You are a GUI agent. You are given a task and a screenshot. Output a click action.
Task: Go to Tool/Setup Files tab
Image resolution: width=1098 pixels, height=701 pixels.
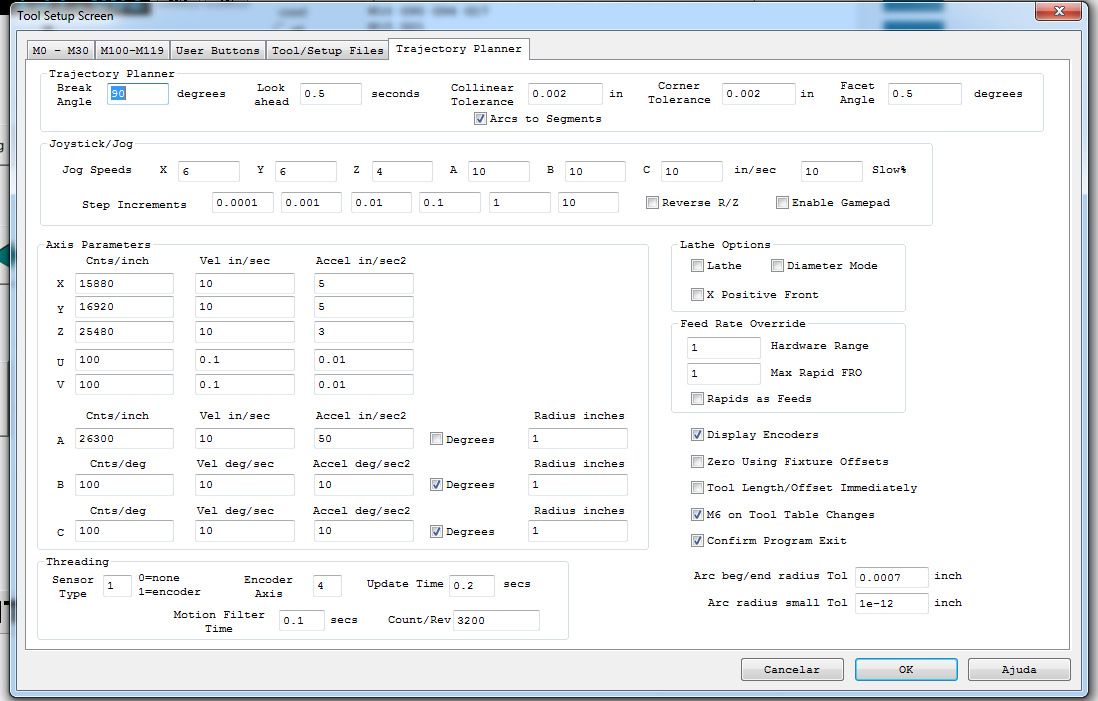(327, 50)
